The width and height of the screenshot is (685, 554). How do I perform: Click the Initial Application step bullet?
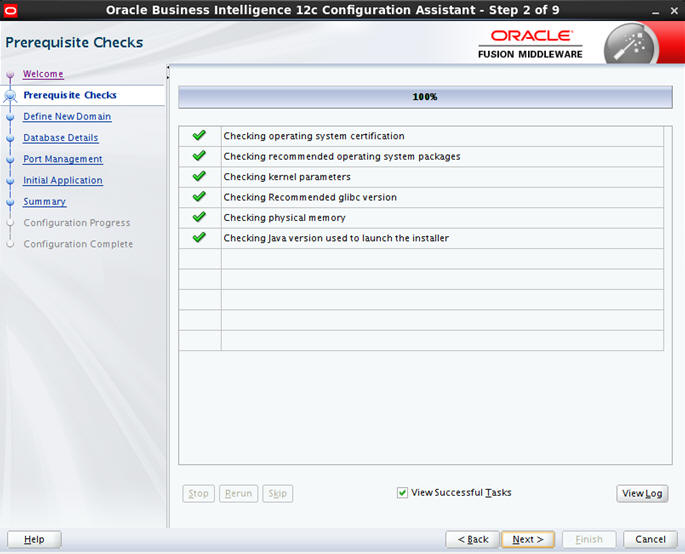(x=10, y=181)
